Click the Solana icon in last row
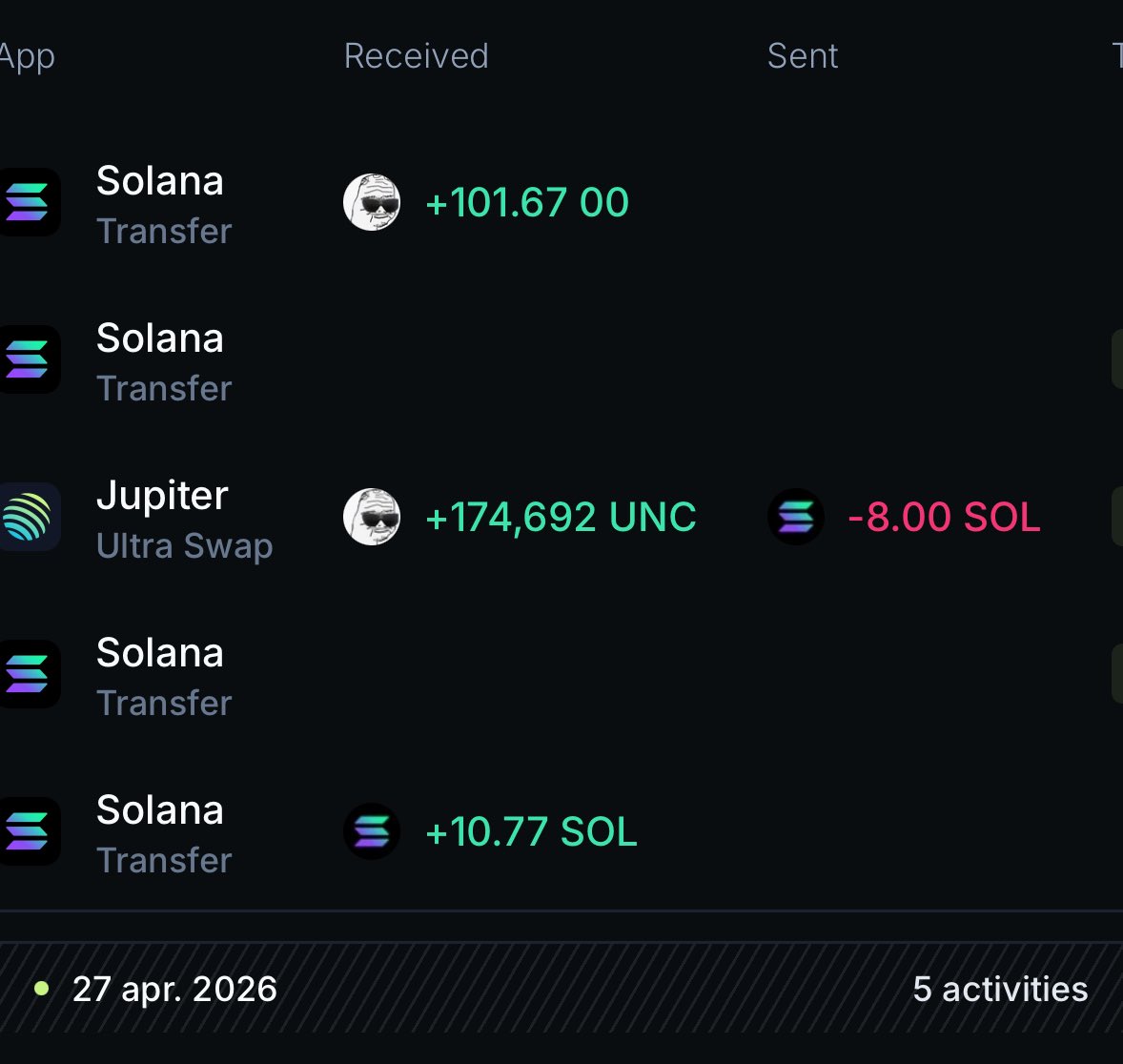Viewport: 1123px width, 1064px height. tap(29, 831)
